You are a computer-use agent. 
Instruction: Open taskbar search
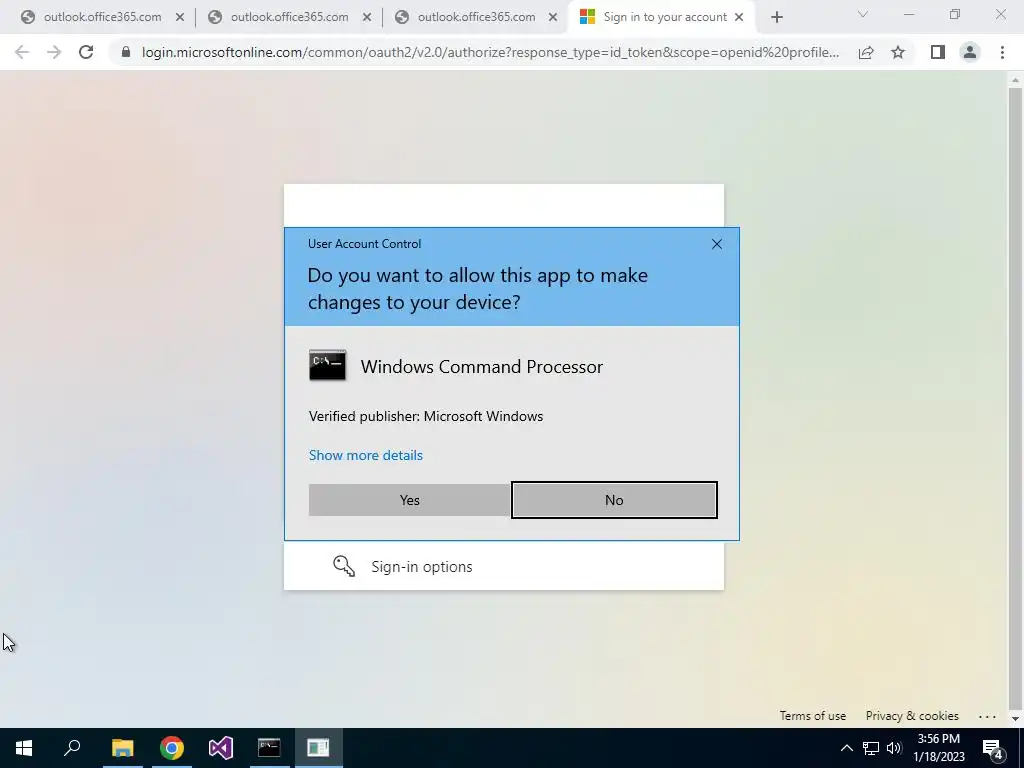72,748
